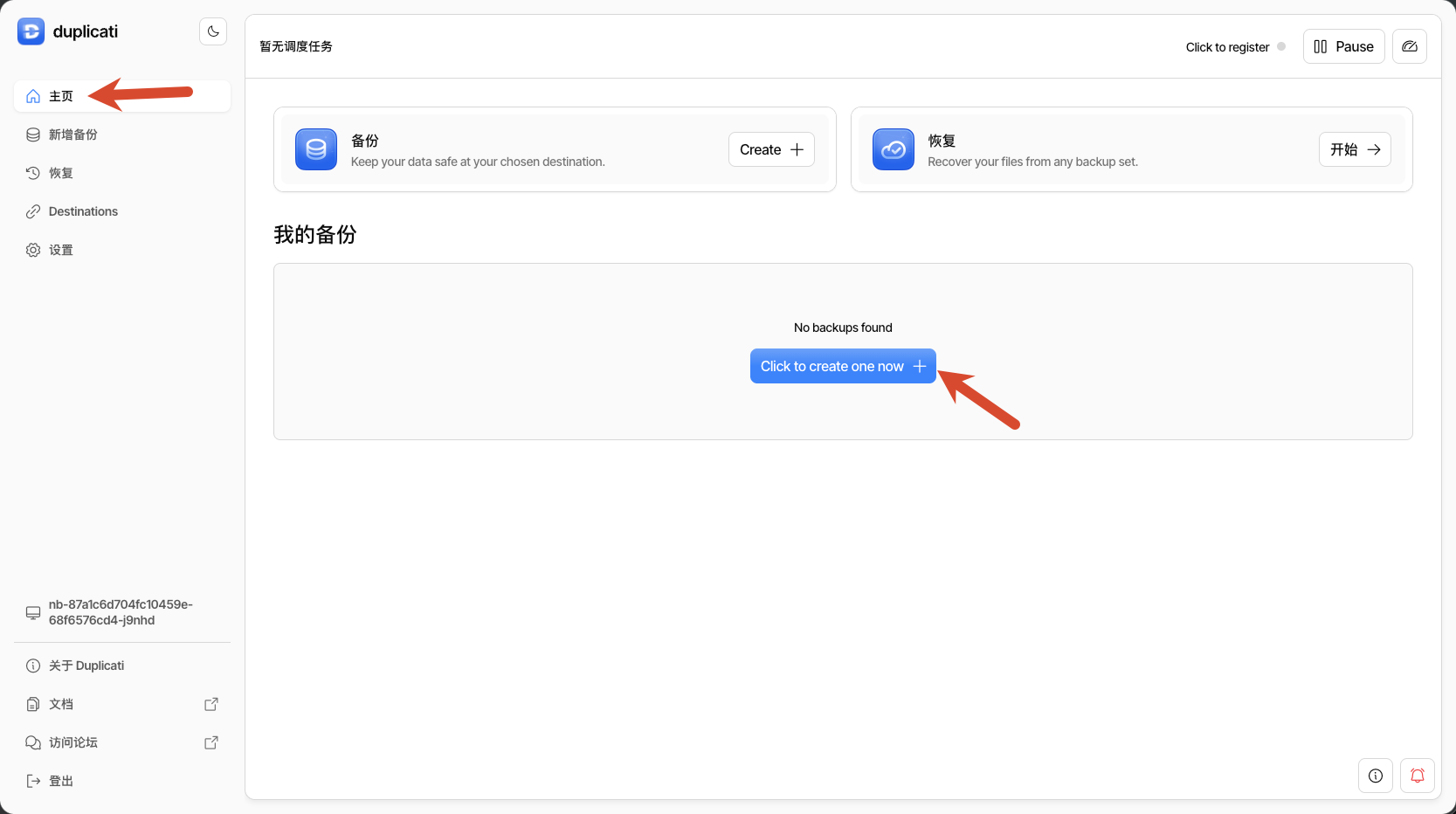
Task: Open the 文档 documentation link
Action: 122,704
